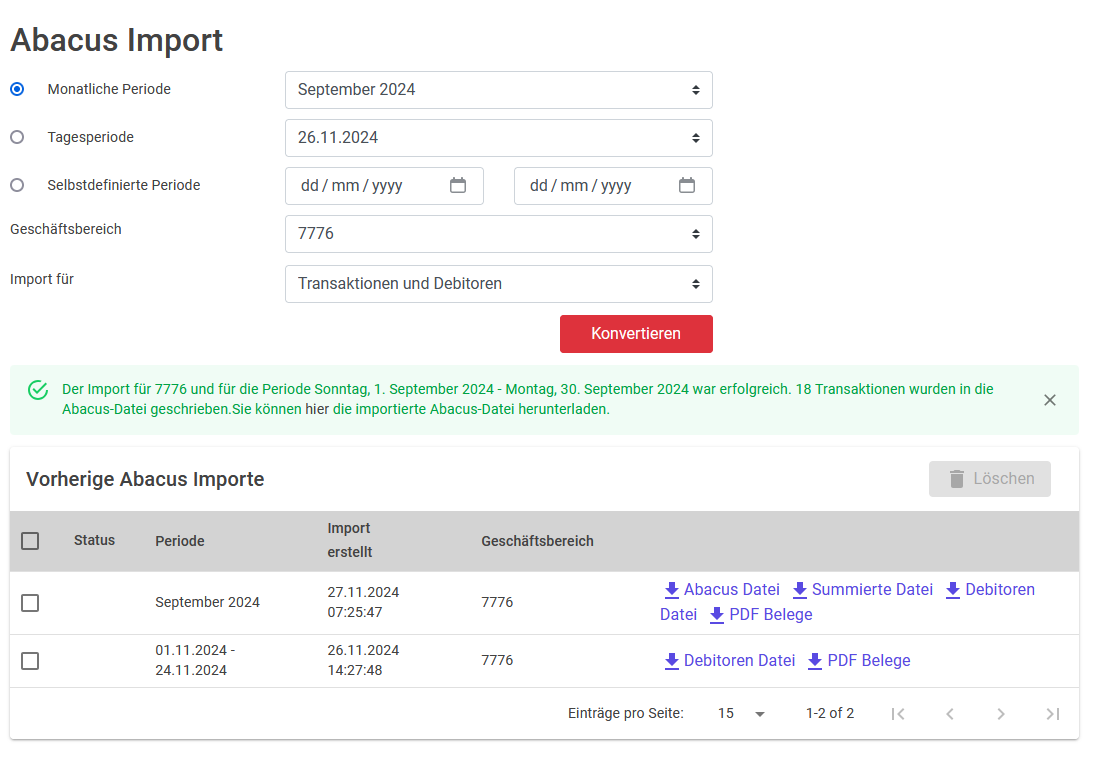Image resolution: width=1098 pixels, height=758 pixels.
Task: Click the Vorherige Abacus Importe heading
Action: pyautogui.click(x=145, y=479)
